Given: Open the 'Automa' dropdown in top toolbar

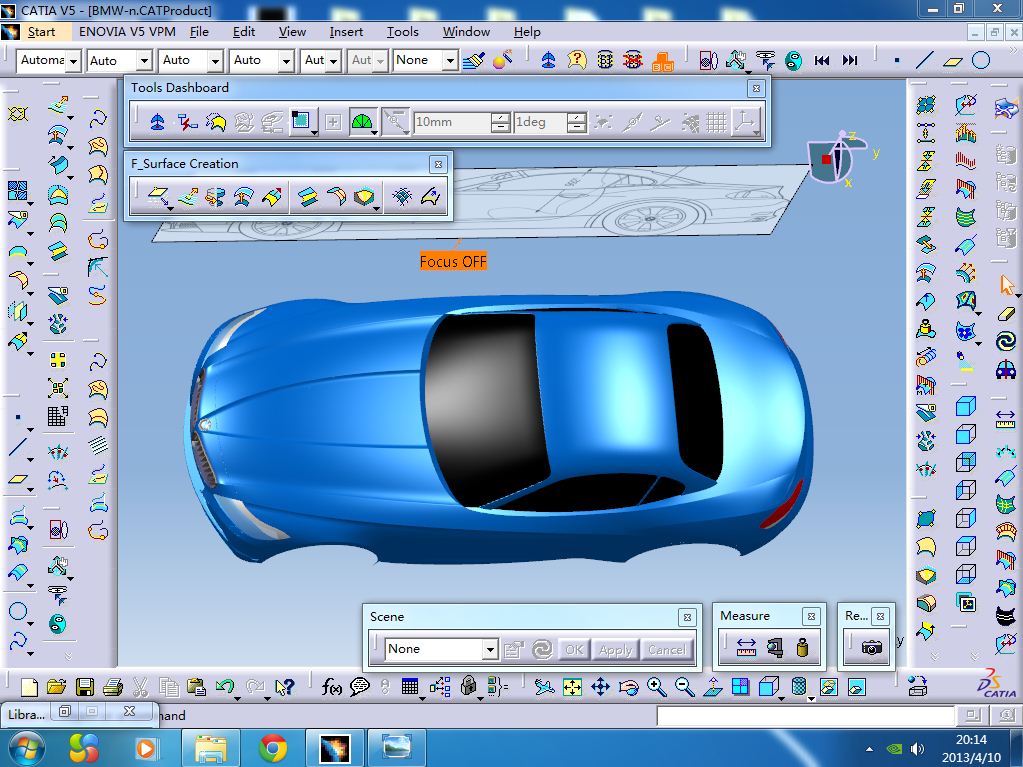Looking at the screenshot, I should (74, 61).
